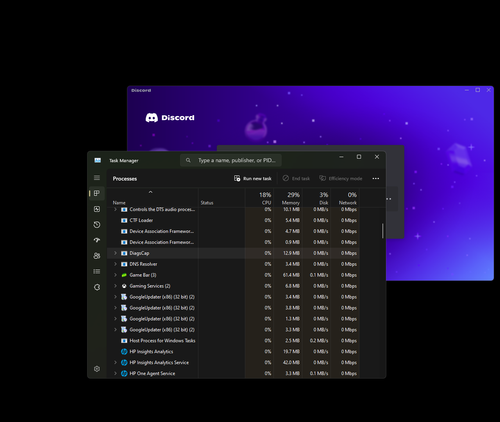Click the 0.2 MB/s disk value for Host Process

tap(319, 341)
